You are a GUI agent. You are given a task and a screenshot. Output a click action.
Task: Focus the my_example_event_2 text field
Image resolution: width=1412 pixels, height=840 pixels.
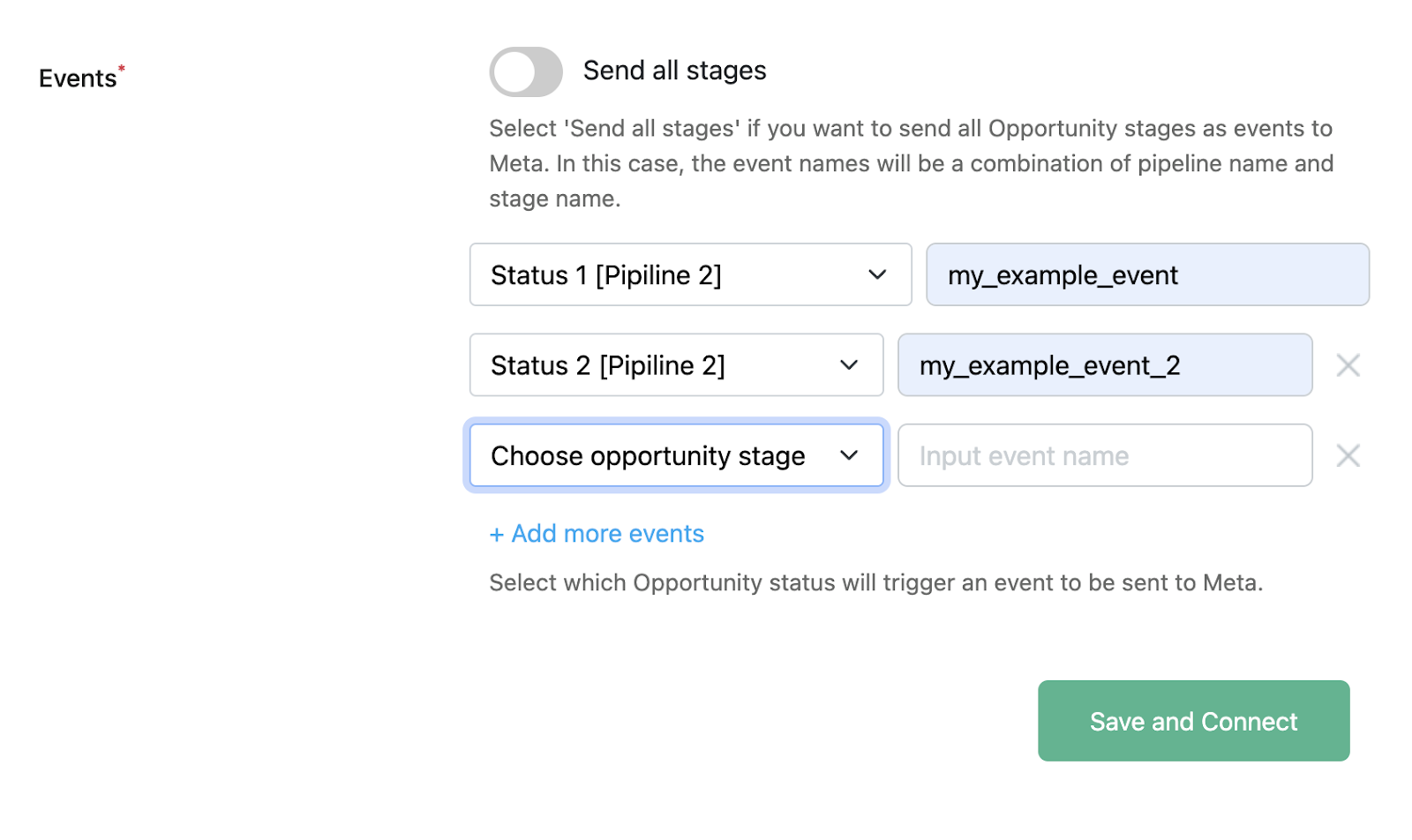(x=1105, y=364)
